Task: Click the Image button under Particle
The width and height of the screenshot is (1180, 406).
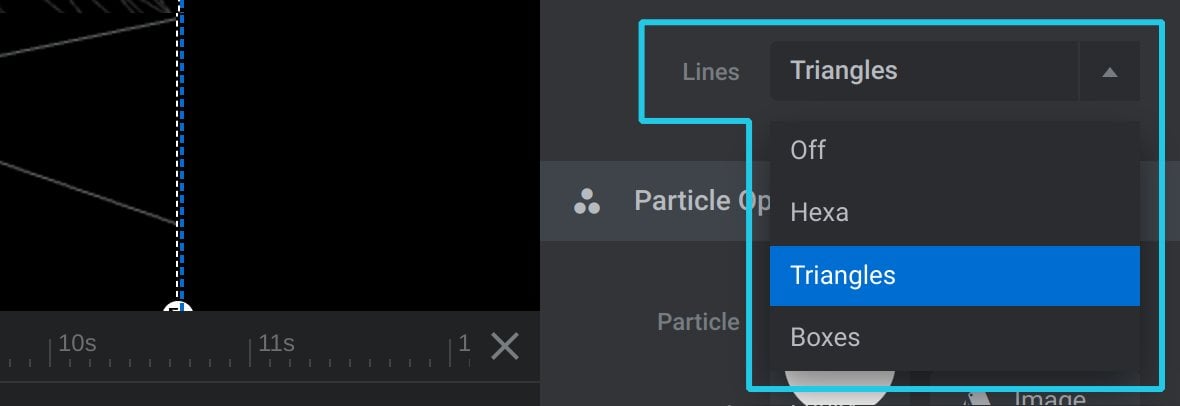Action: pyautogui.click(x=1048, y=398)
